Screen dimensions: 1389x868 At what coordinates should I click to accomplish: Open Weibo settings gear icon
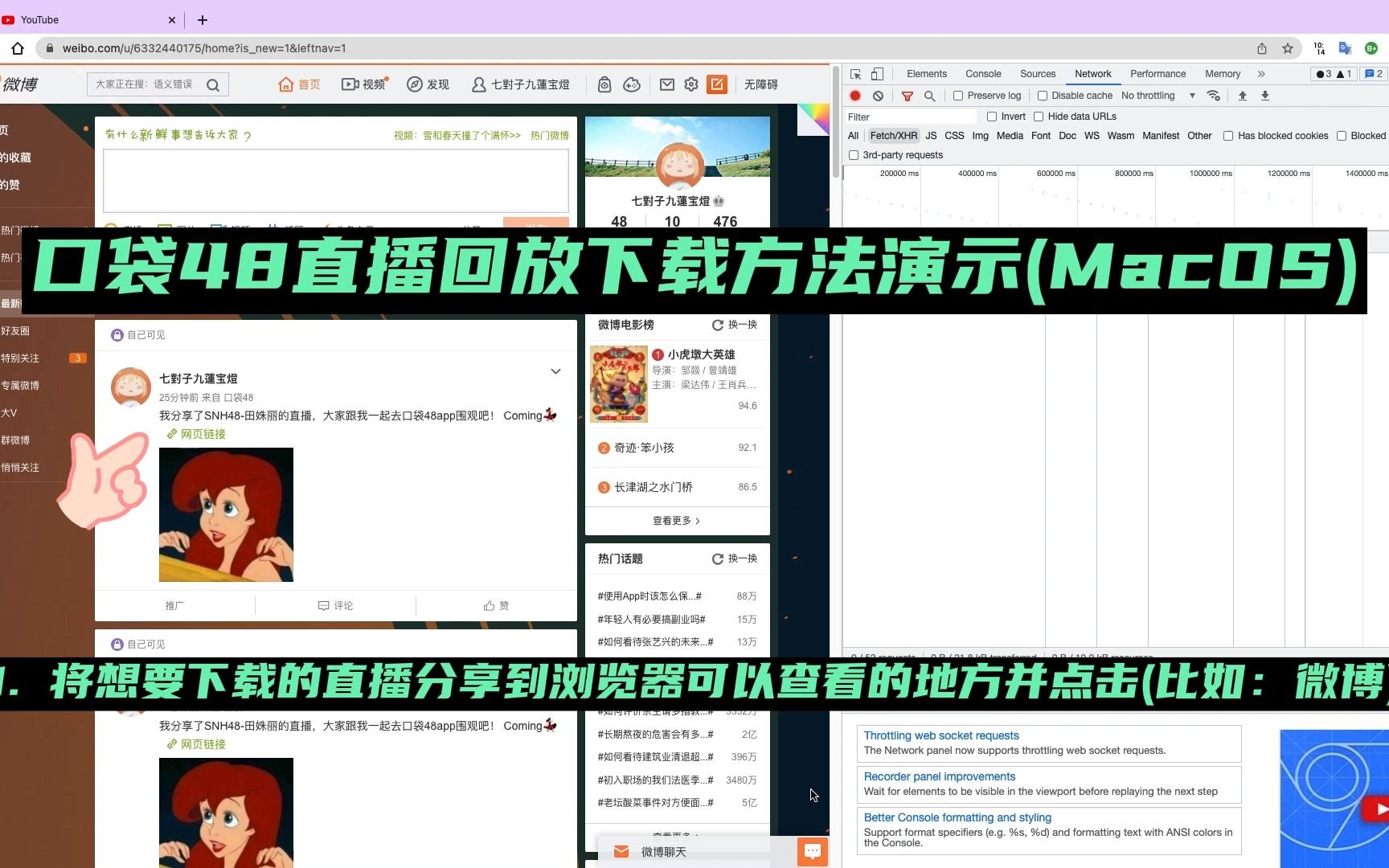click(x=691, y=84)
